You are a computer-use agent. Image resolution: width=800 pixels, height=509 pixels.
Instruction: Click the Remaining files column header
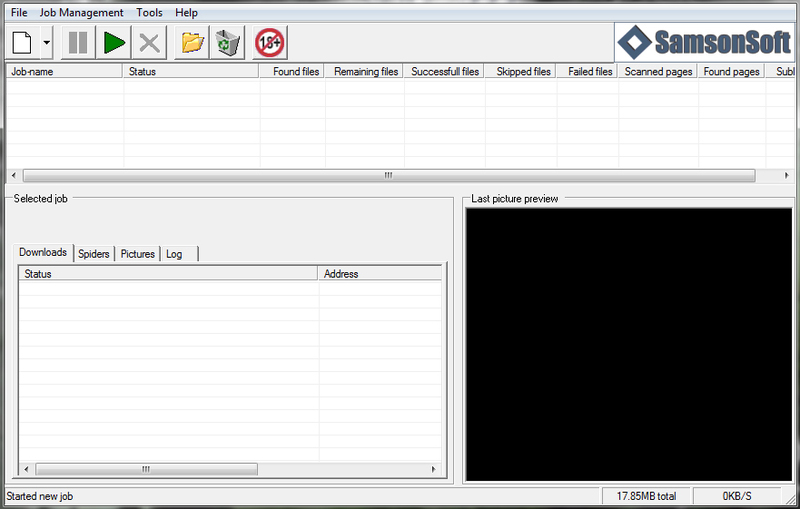[x=364, y=71]
